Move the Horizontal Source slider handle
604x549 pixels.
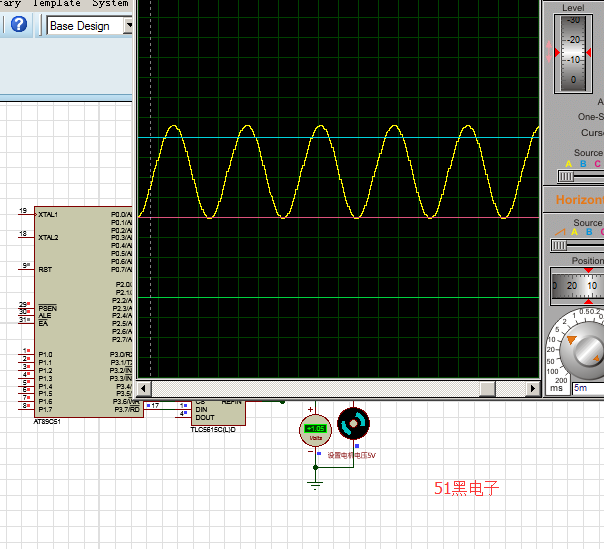coord(559,245)
